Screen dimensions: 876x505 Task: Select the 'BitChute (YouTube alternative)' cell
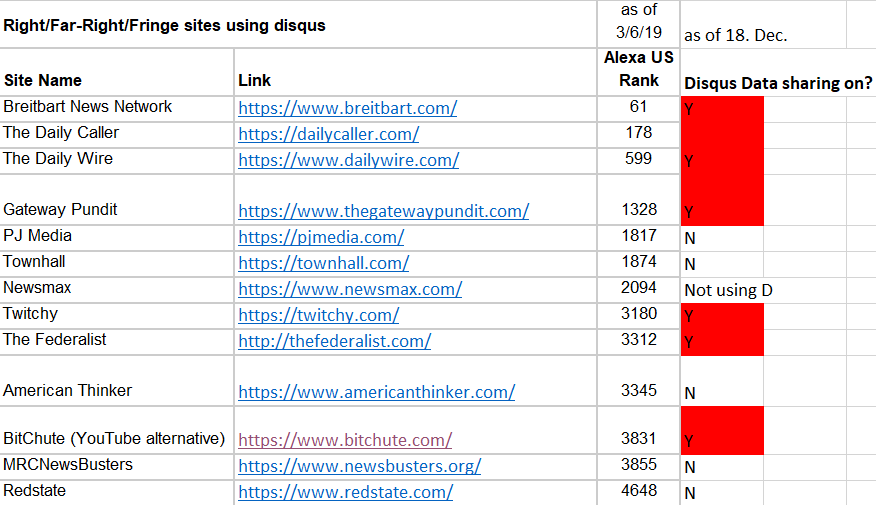(117, 430)
